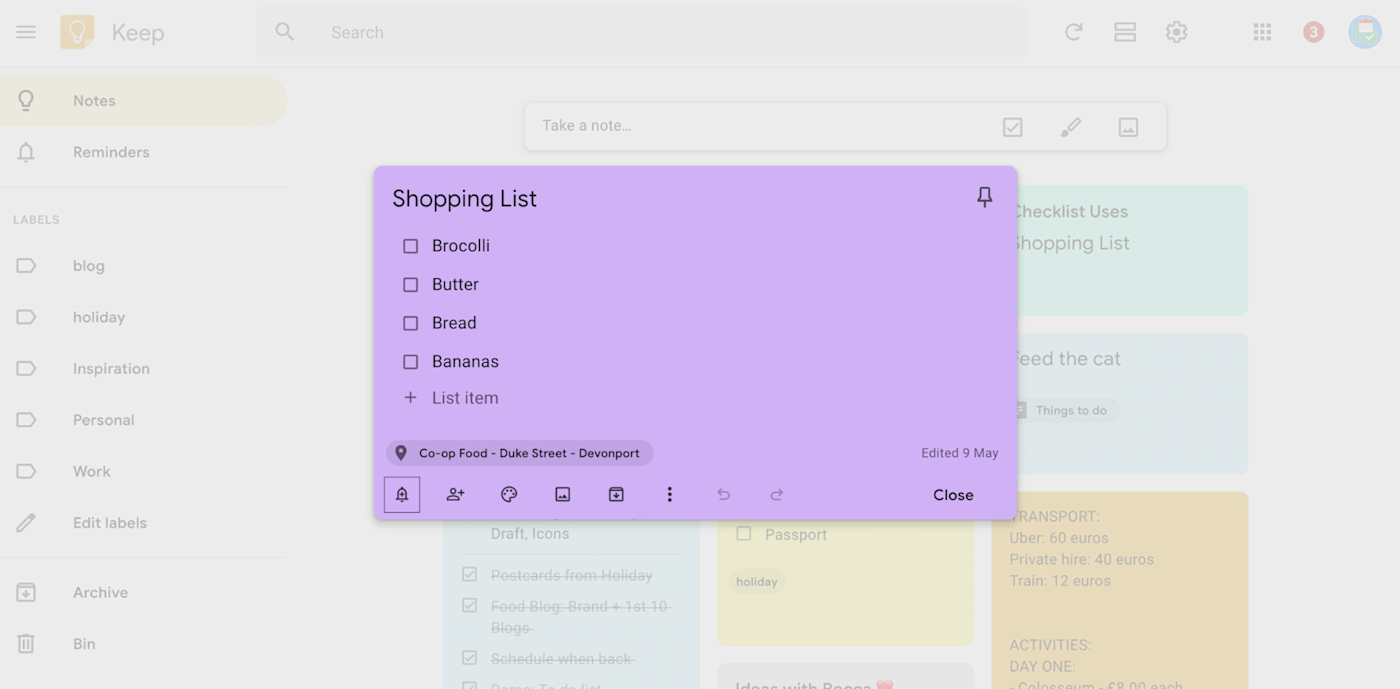Viewport: 1400px width, 689px height.
Task: Click the search magnifier icon
Action: pos(285,32)
